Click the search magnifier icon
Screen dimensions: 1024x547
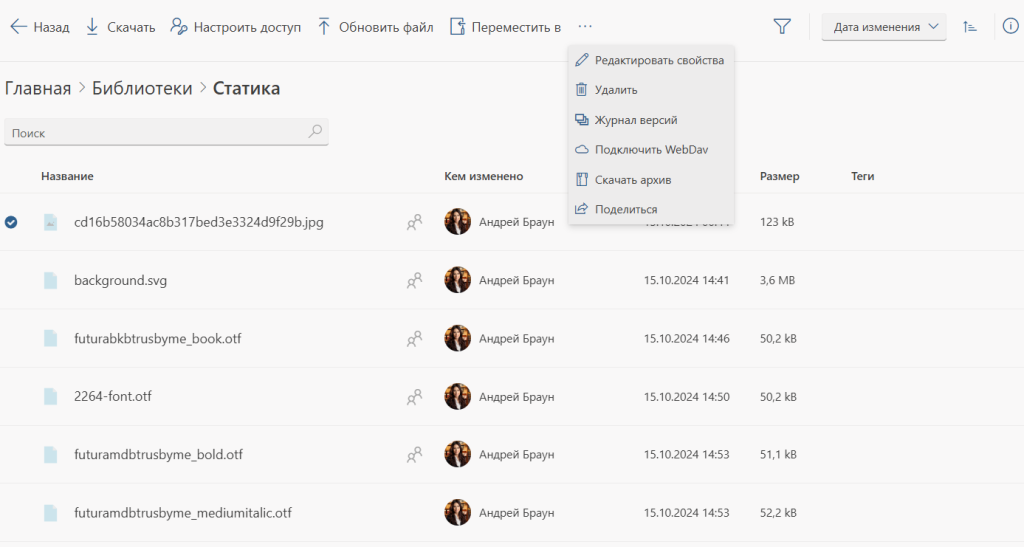[x=315, y=131]
